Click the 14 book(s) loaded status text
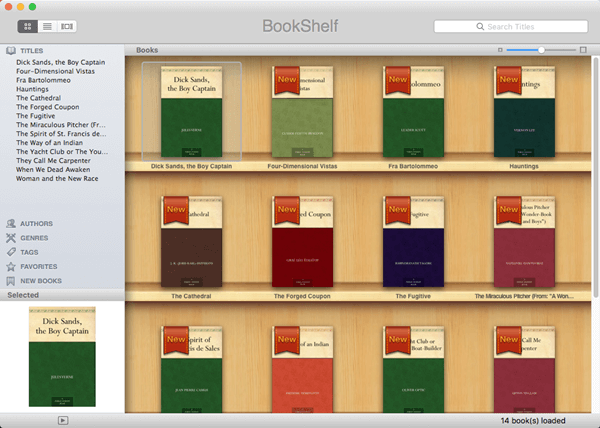 (533, 421)
